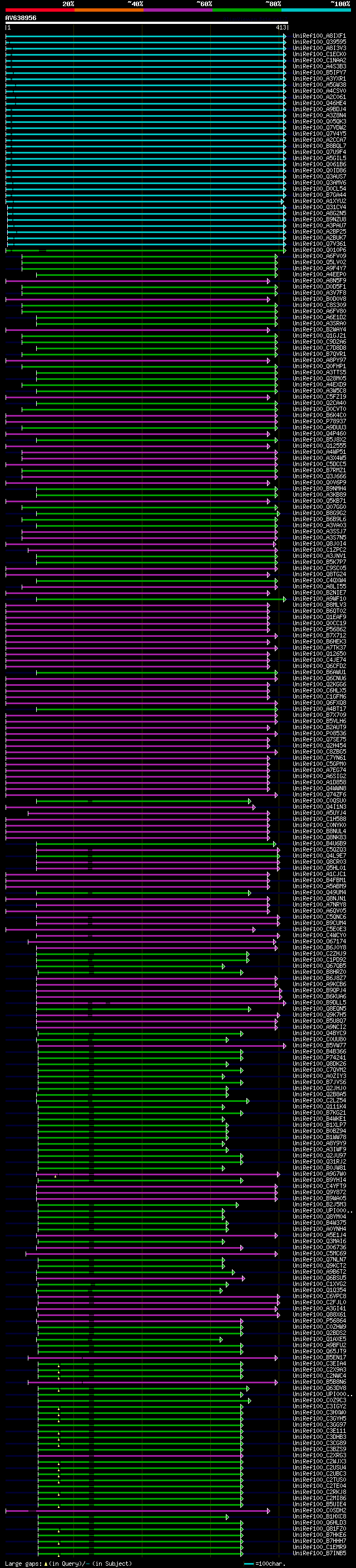
Task: Select the UniRef100_B7IN85 label
Action: pyautogui.click(x=319, y=1553)
